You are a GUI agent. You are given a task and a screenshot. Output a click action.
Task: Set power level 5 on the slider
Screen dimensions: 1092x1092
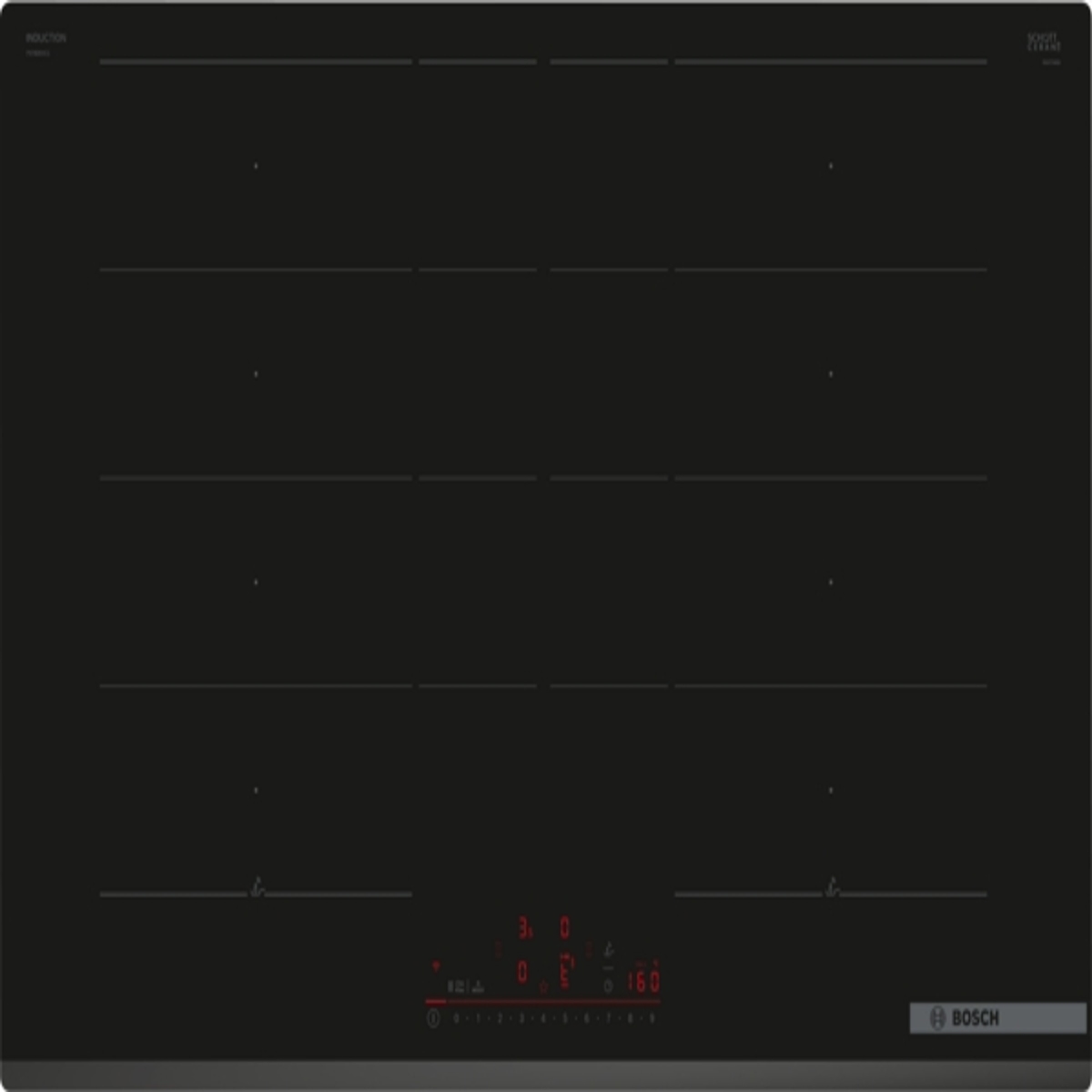pyautogui.click(x=564, y=1018)
